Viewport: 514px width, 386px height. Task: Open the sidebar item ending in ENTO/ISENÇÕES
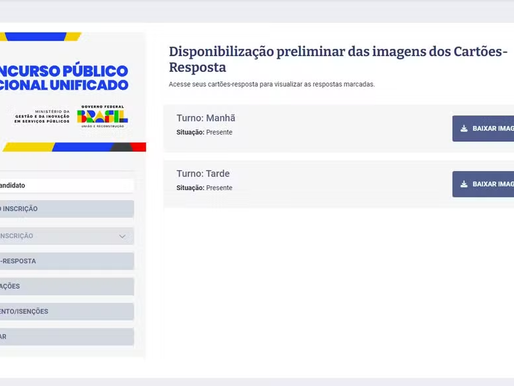coord(67,311)
